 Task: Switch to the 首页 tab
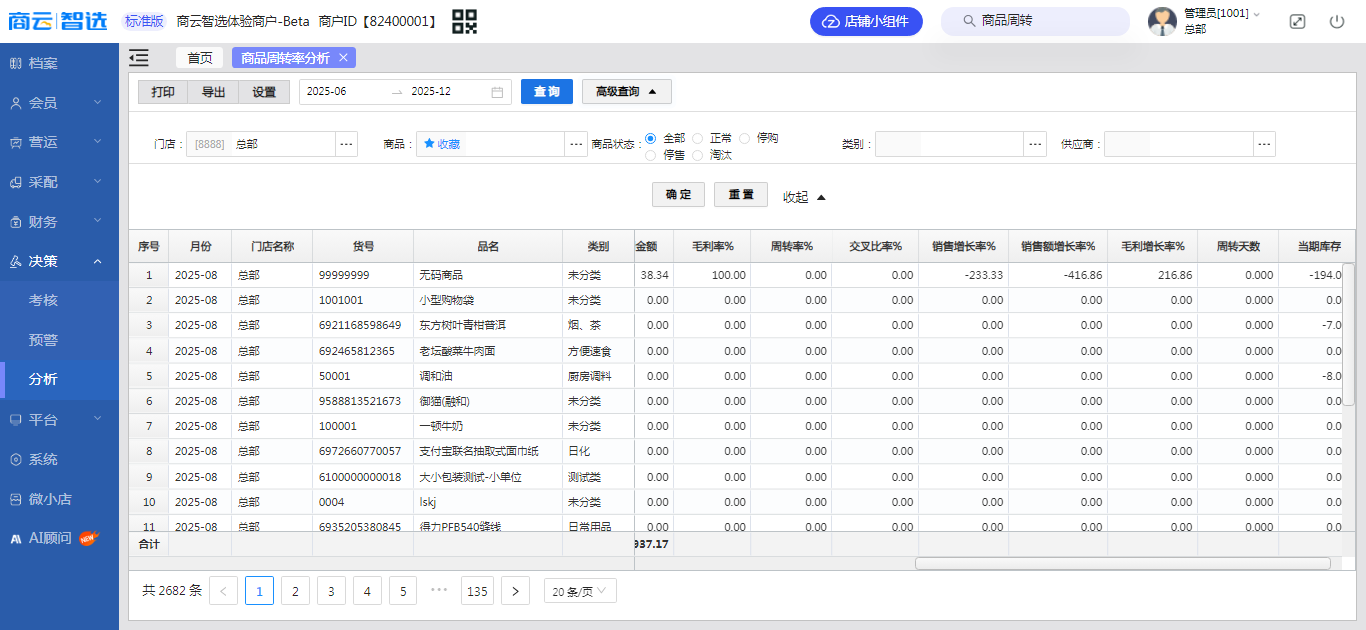200,58
